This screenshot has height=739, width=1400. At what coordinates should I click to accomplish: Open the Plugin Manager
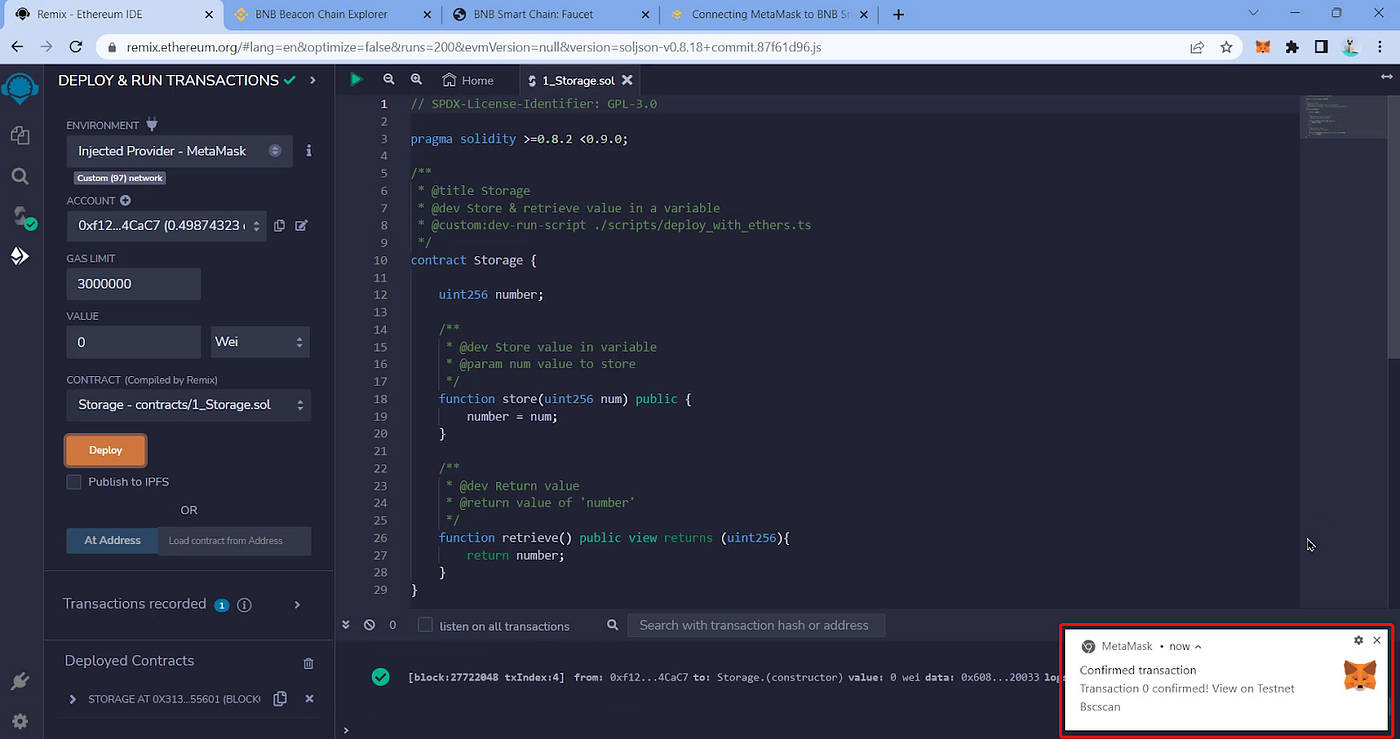[20, 681]
